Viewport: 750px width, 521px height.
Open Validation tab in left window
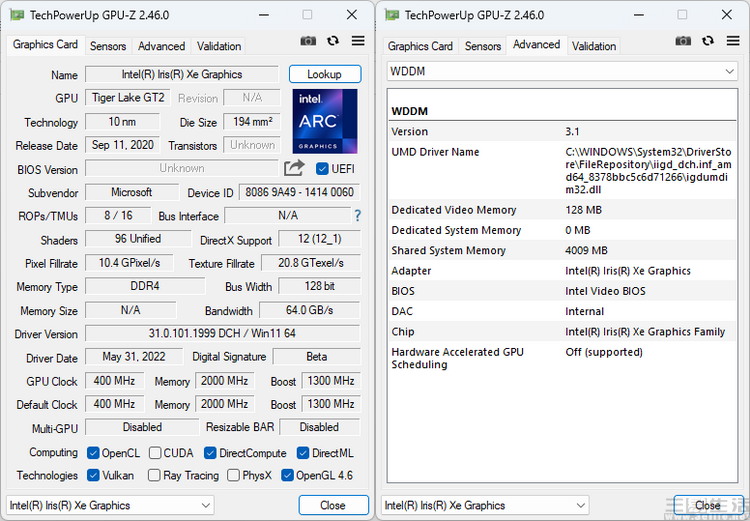[219, 46]
